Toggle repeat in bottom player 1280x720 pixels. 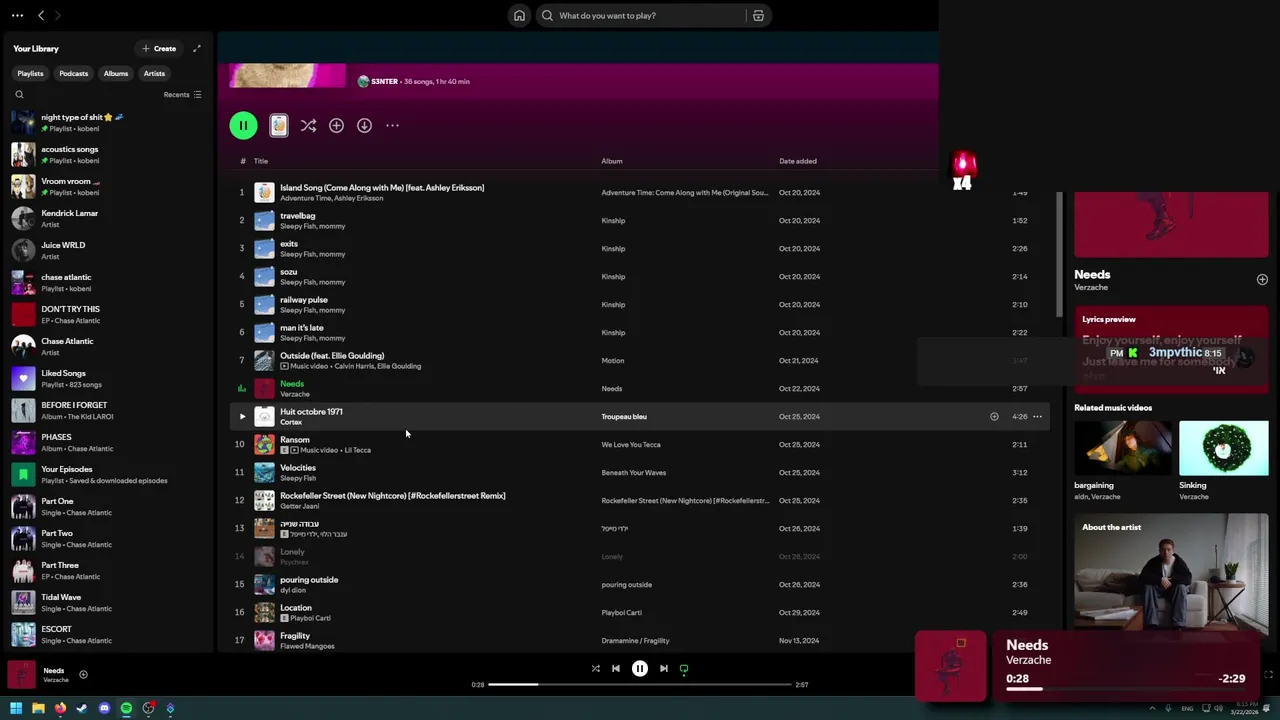pyautogui.click(x=684, y=669)
